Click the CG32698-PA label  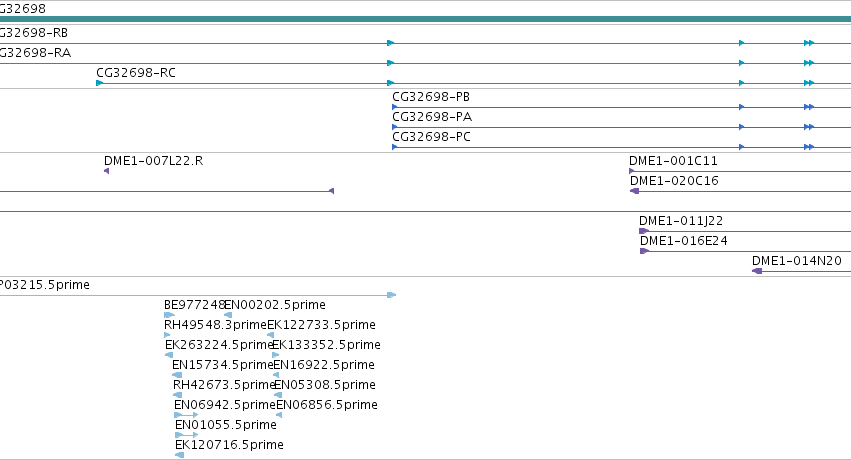pos(432,117)
